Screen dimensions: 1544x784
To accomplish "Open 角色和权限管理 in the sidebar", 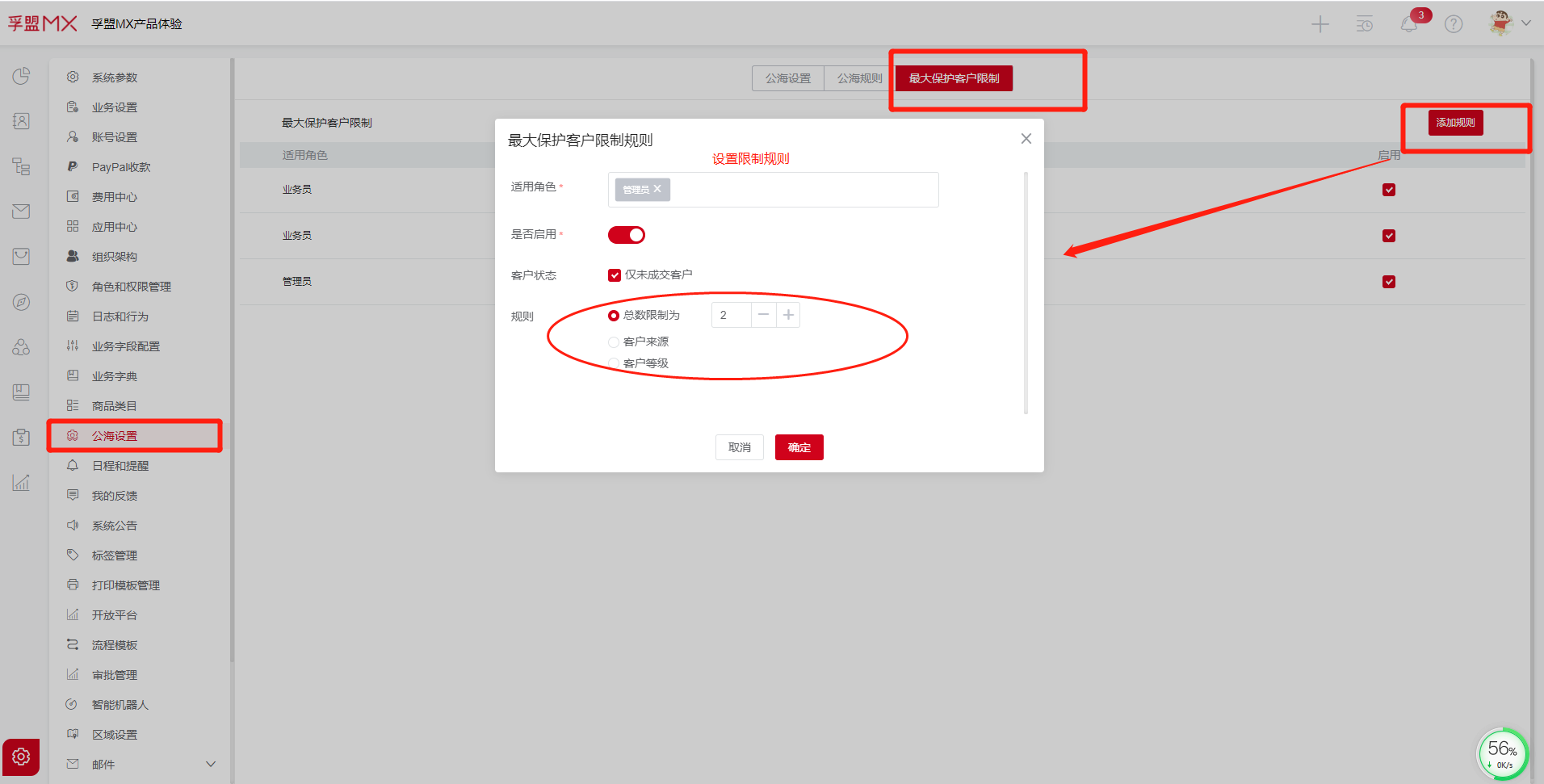I will tap(131, 287).
